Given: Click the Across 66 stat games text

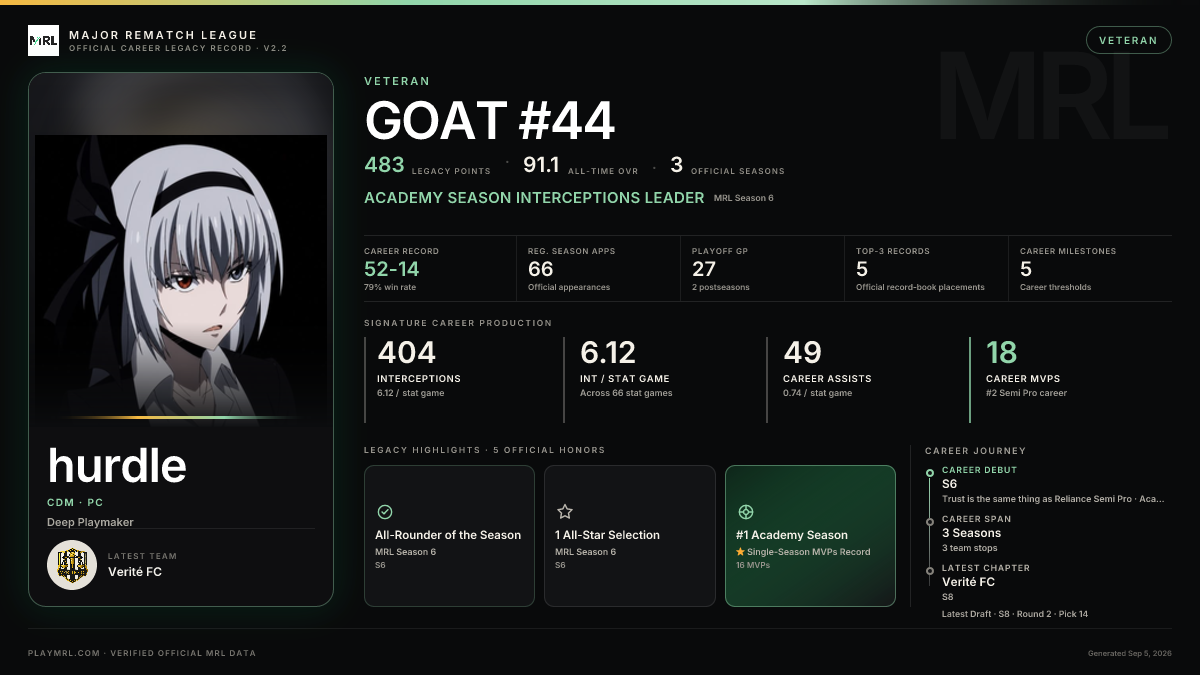Looking at the screenshot, I should pyautogui.click(x=626, y=393).
